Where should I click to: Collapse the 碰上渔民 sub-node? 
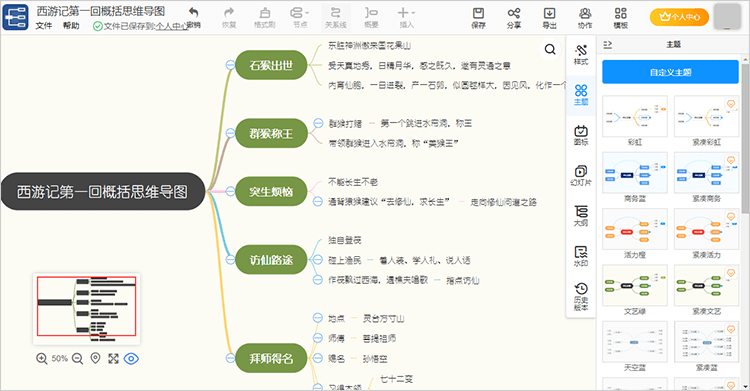[318, 260]
